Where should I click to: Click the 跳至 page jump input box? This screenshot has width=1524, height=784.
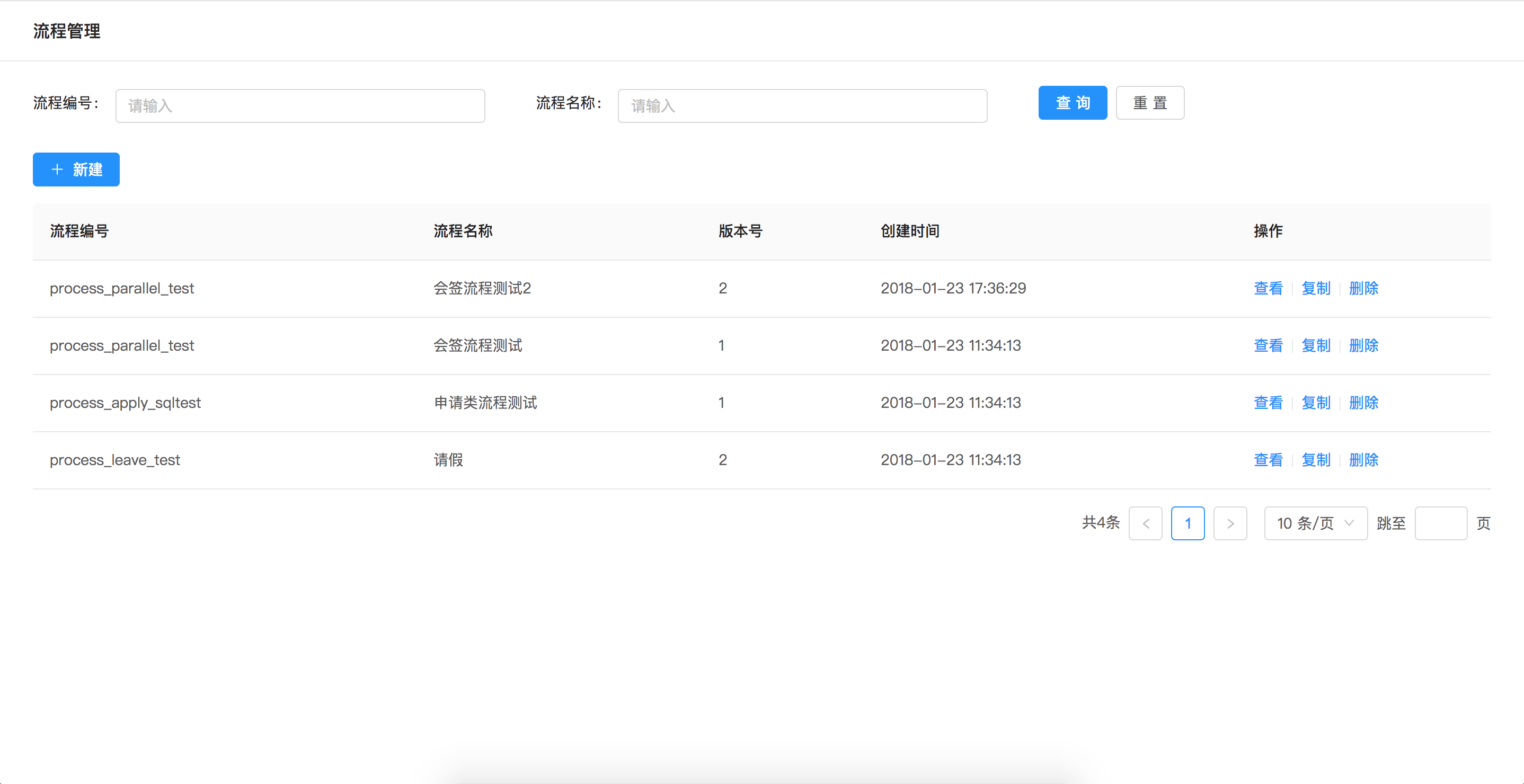click(1440, 523)
